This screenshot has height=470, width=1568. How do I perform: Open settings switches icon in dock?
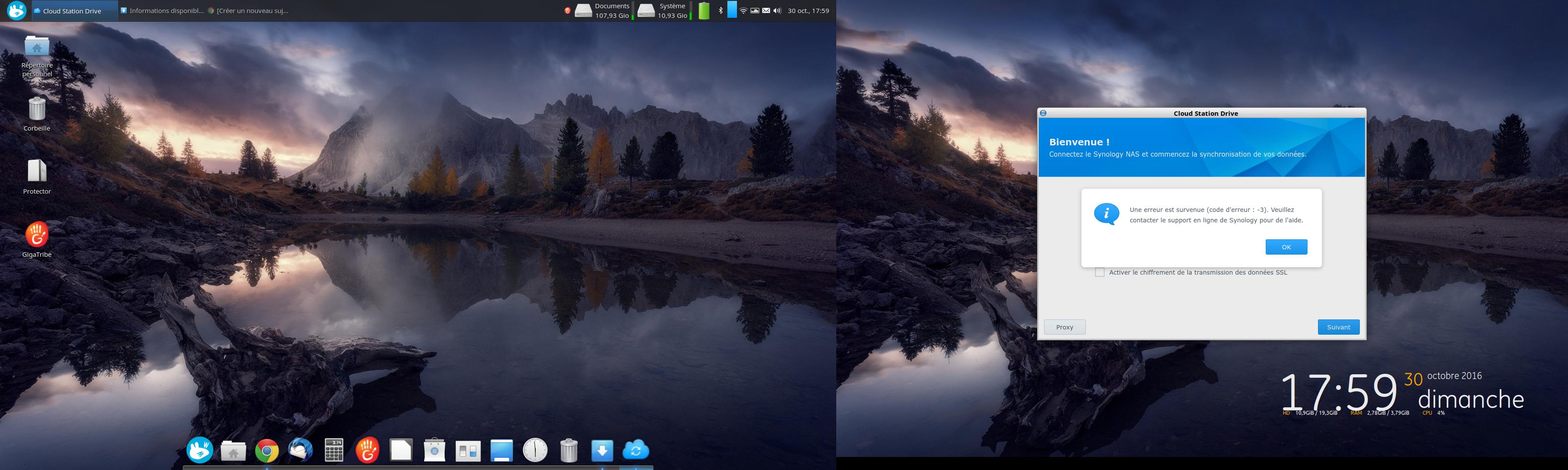467,450
